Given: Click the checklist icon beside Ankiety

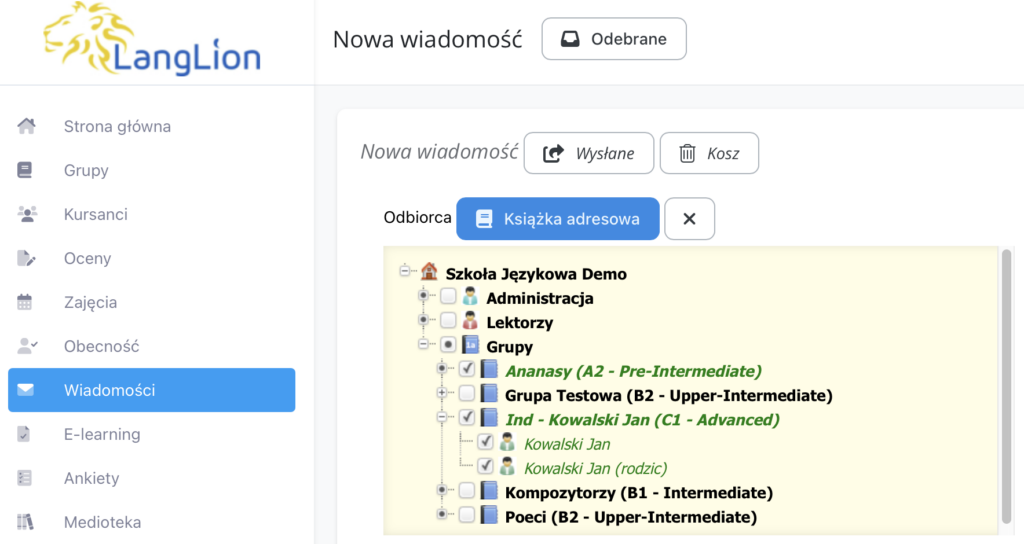Looking at the screenshot, I should tap(26, 478).
